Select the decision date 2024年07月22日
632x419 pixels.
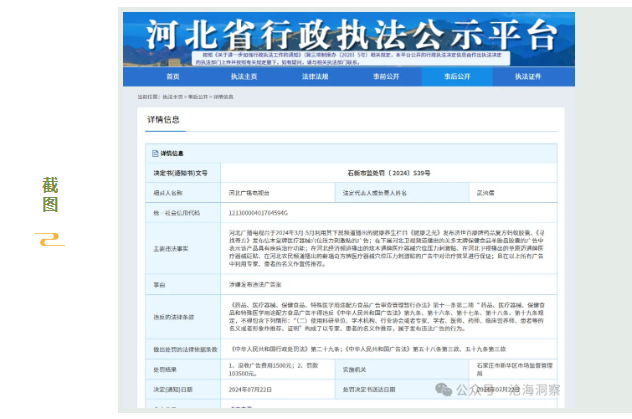click(x=250, y=390)
